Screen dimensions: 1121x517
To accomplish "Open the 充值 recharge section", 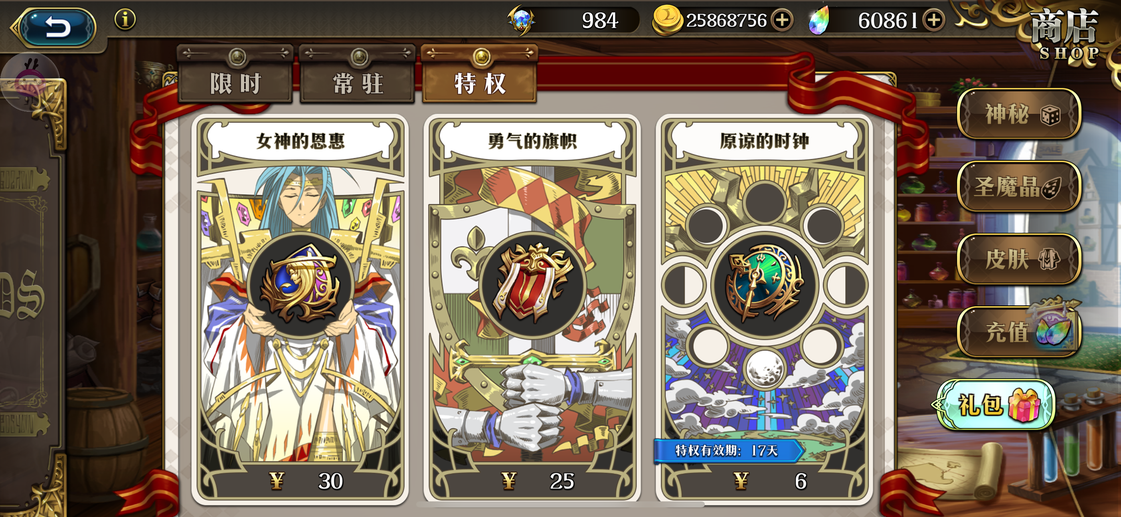I will [1019, 332].
